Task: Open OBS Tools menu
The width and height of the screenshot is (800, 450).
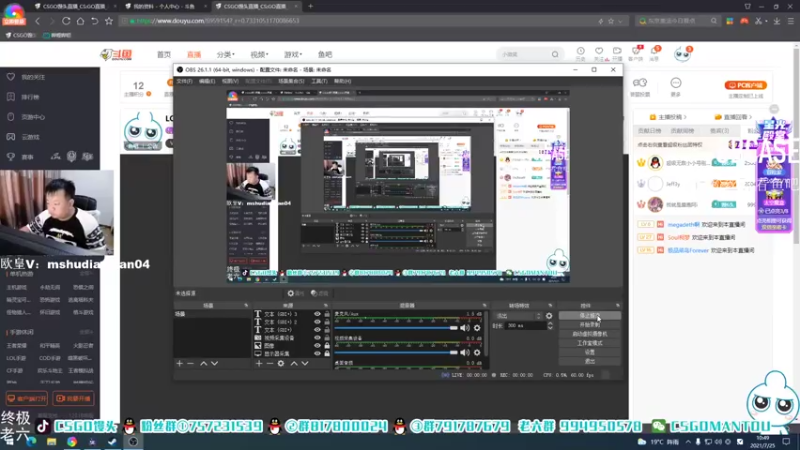Action: coord(319,81)
